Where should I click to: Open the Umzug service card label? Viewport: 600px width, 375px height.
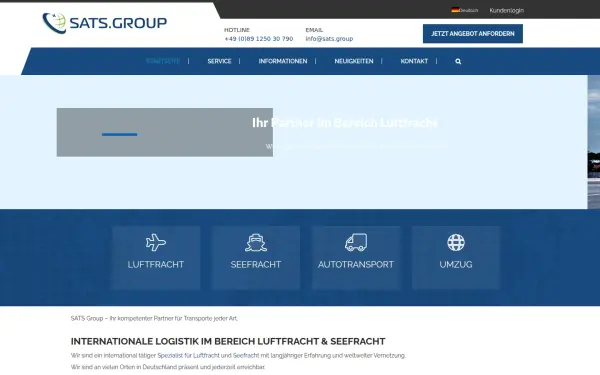point(456,264)
